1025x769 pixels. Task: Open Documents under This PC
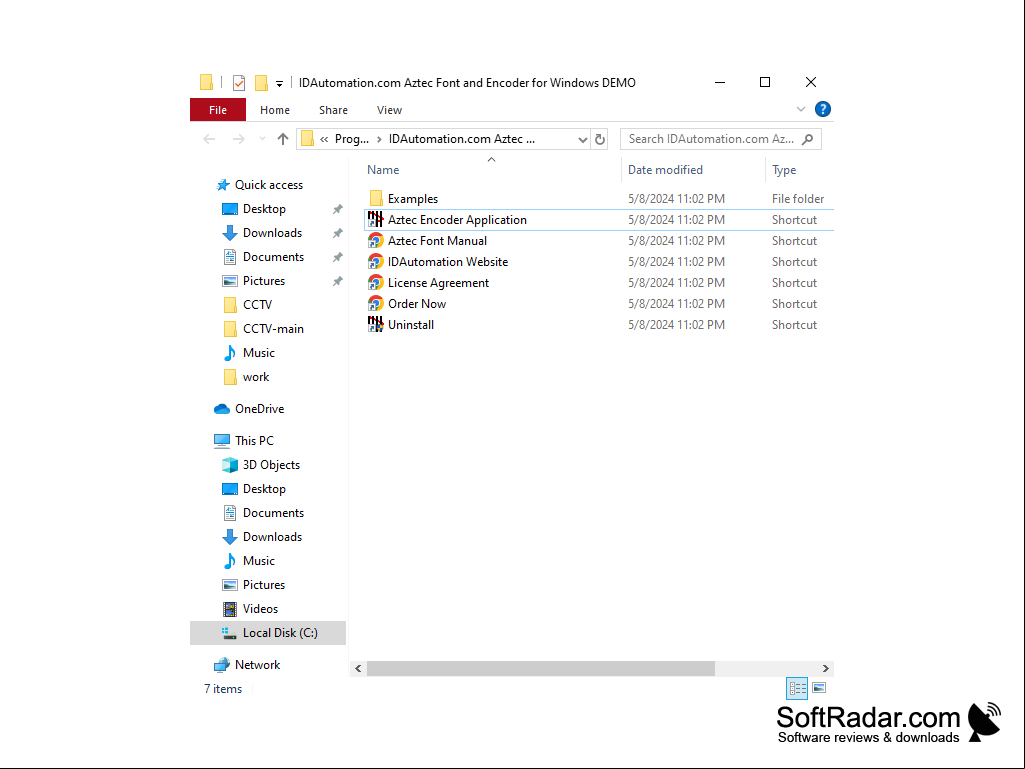point(263,513)
